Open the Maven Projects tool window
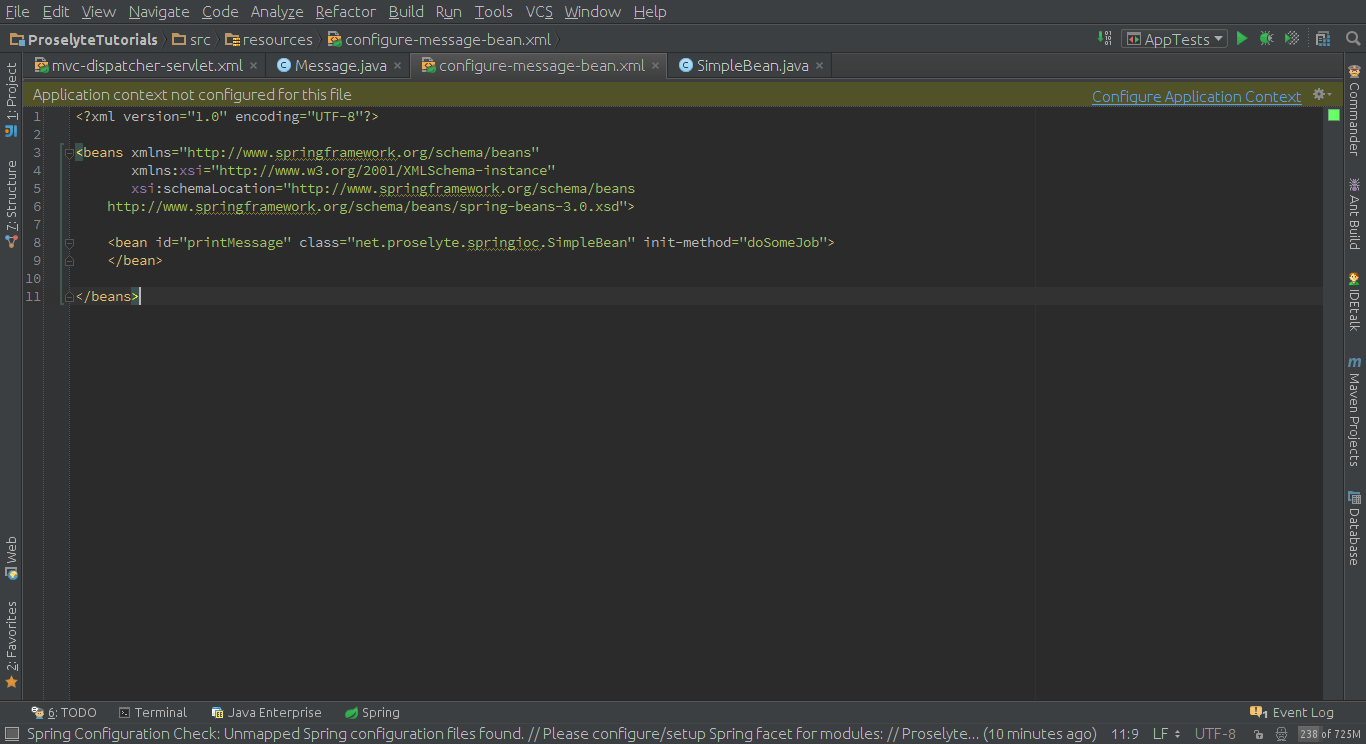 point(1354,411)
